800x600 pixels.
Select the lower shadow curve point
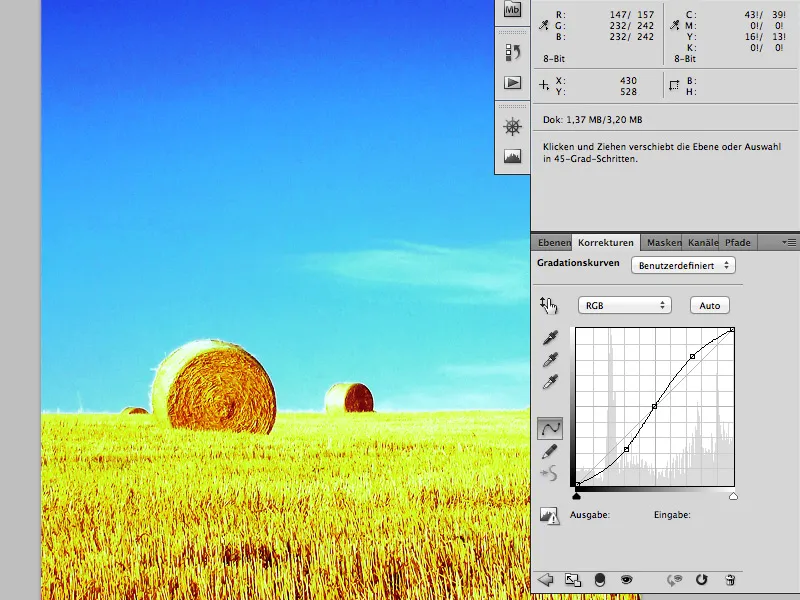tap(627, 449)
